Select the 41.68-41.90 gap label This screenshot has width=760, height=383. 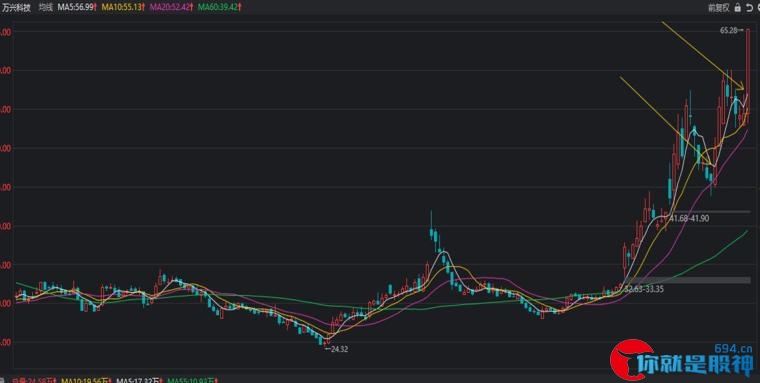click(x=689, y=219)
